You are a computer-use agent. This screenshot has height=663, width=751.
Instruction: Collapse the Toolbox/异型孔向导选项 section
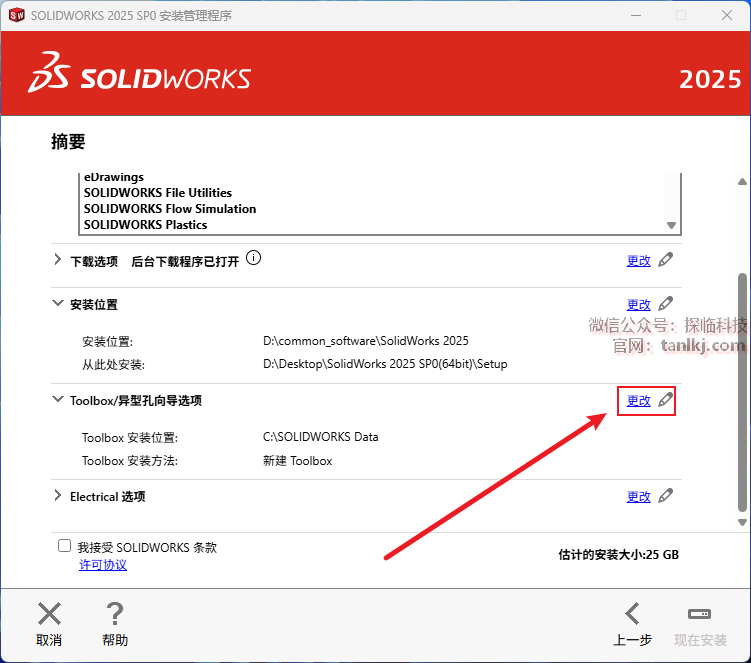[57, 399]
